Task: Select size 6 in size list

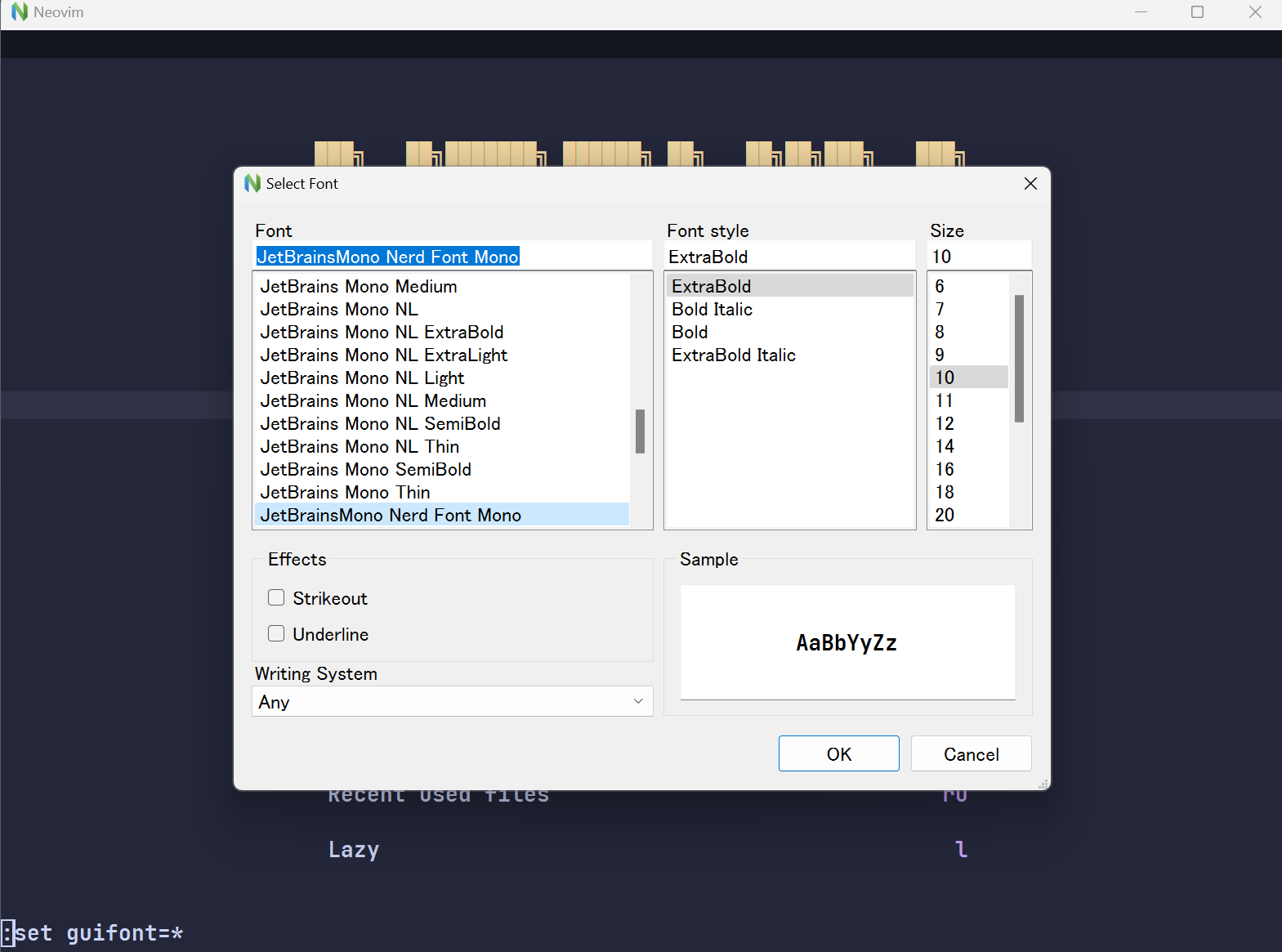Action: 969,287
